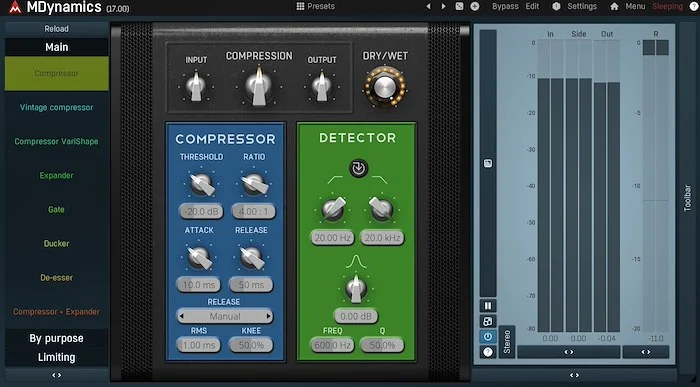Toggle Bypass in the title bar

(x=505, y=6)
